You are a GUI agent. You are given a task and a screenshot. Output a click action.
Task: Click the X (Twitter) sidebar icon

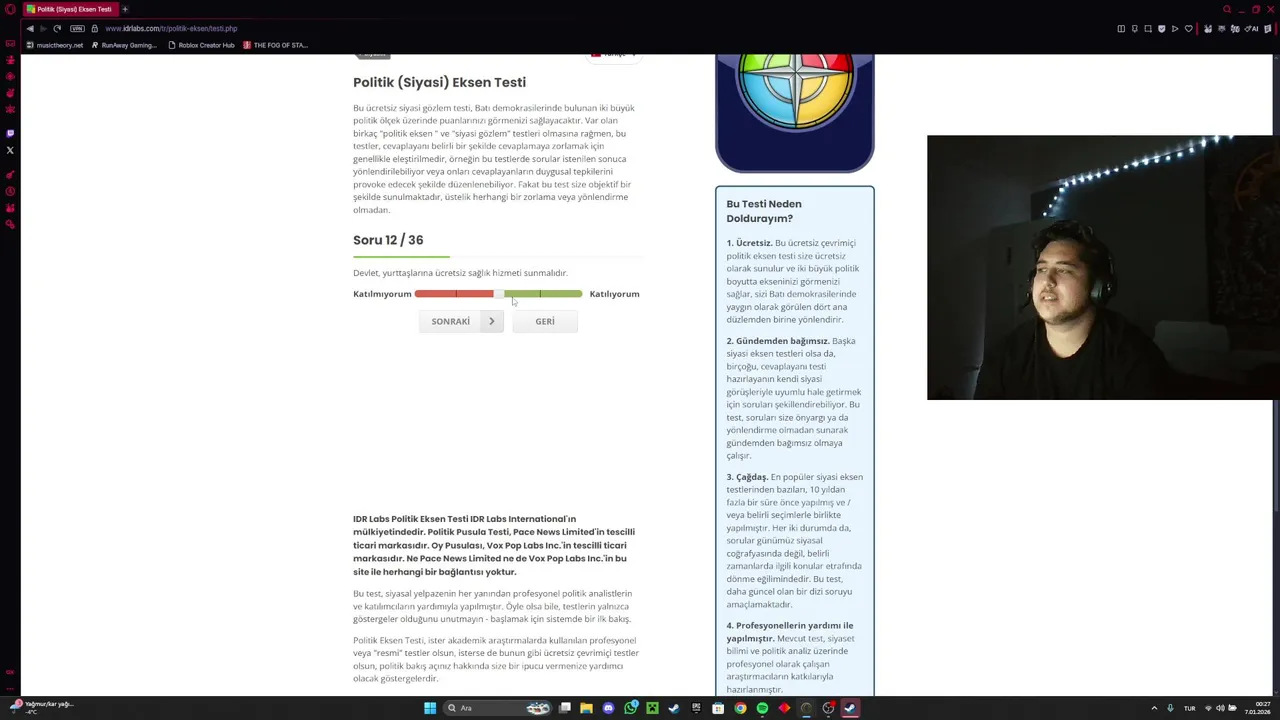[x=10, y=150]
